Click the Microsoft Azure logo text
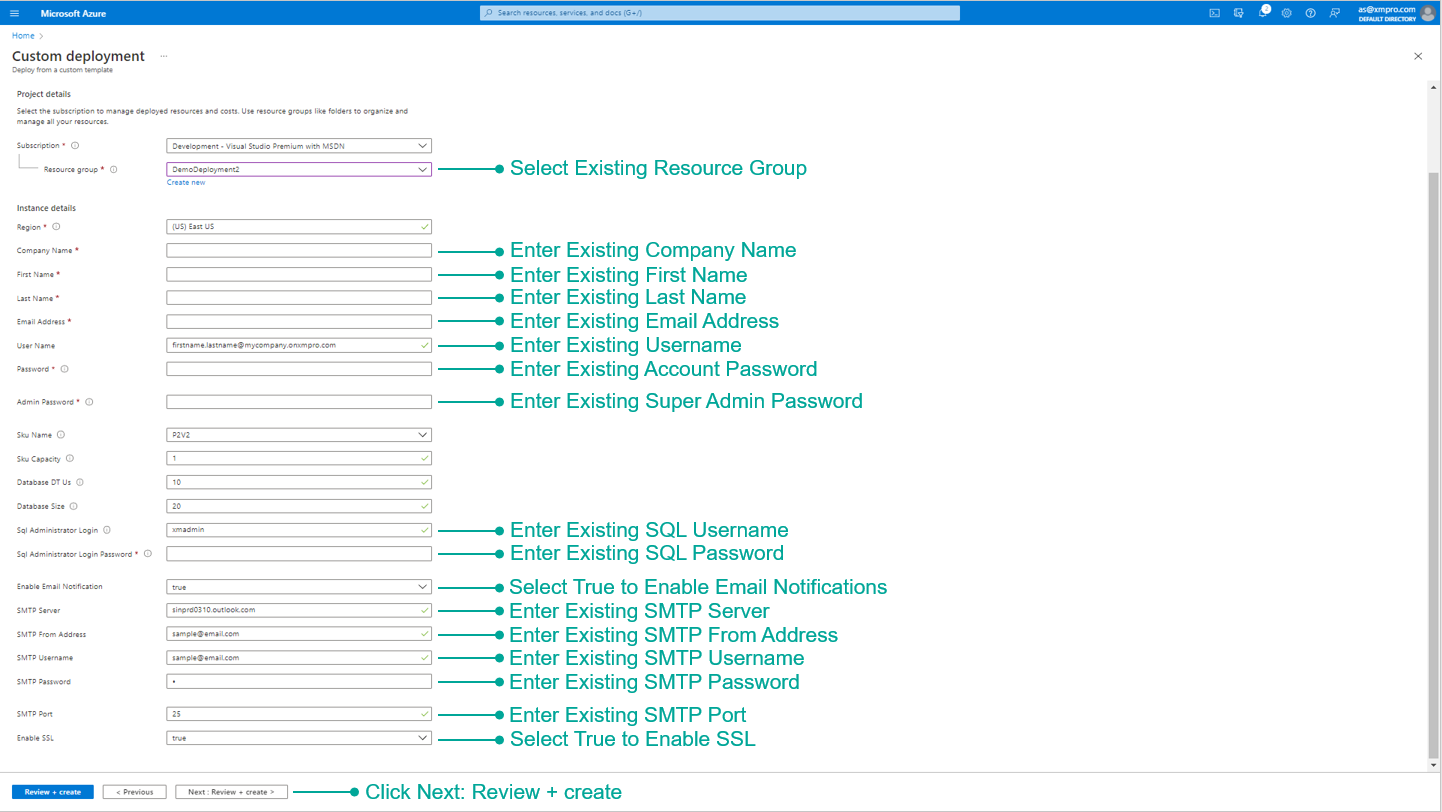 point(73,13)
